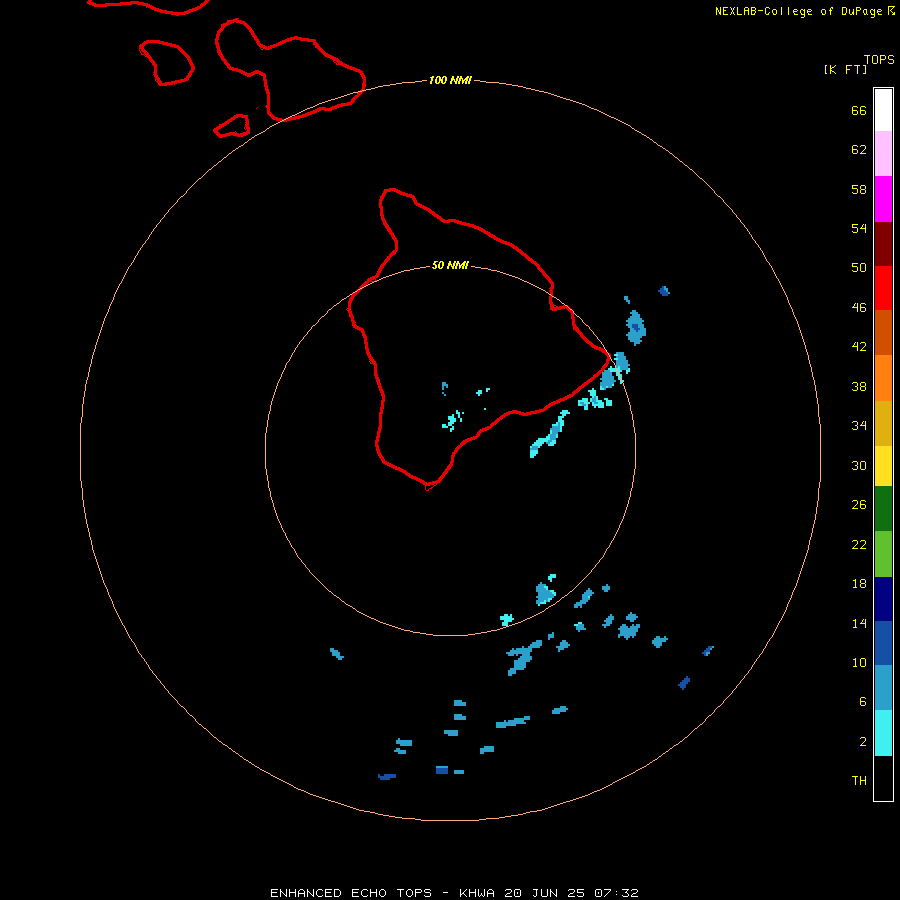Pick the navy blue legend swatch

(883, 599)
